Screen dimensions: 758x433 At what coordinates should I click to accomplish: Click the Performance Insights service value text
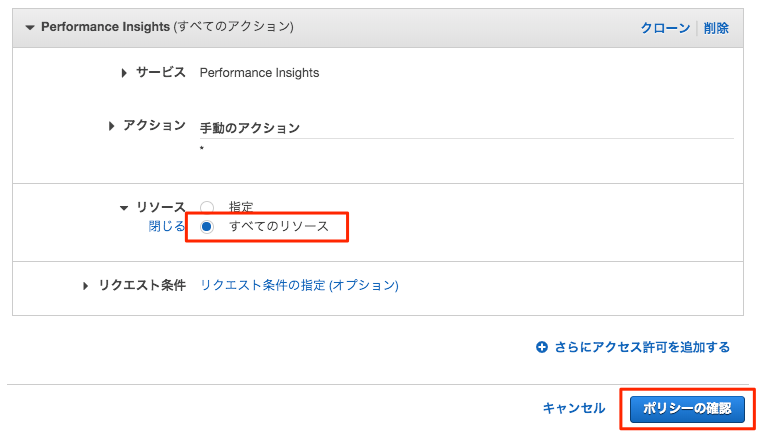[x=259, y=73]
